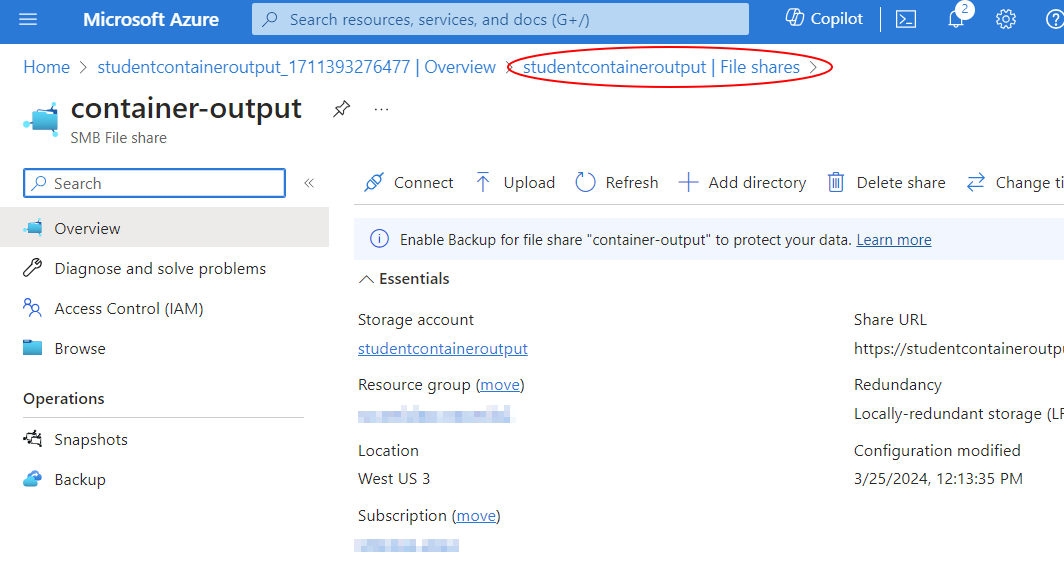This screenshot has width=1064, height=567.
Task: Click the top search resources field
Action: click(x=500, y=19)
